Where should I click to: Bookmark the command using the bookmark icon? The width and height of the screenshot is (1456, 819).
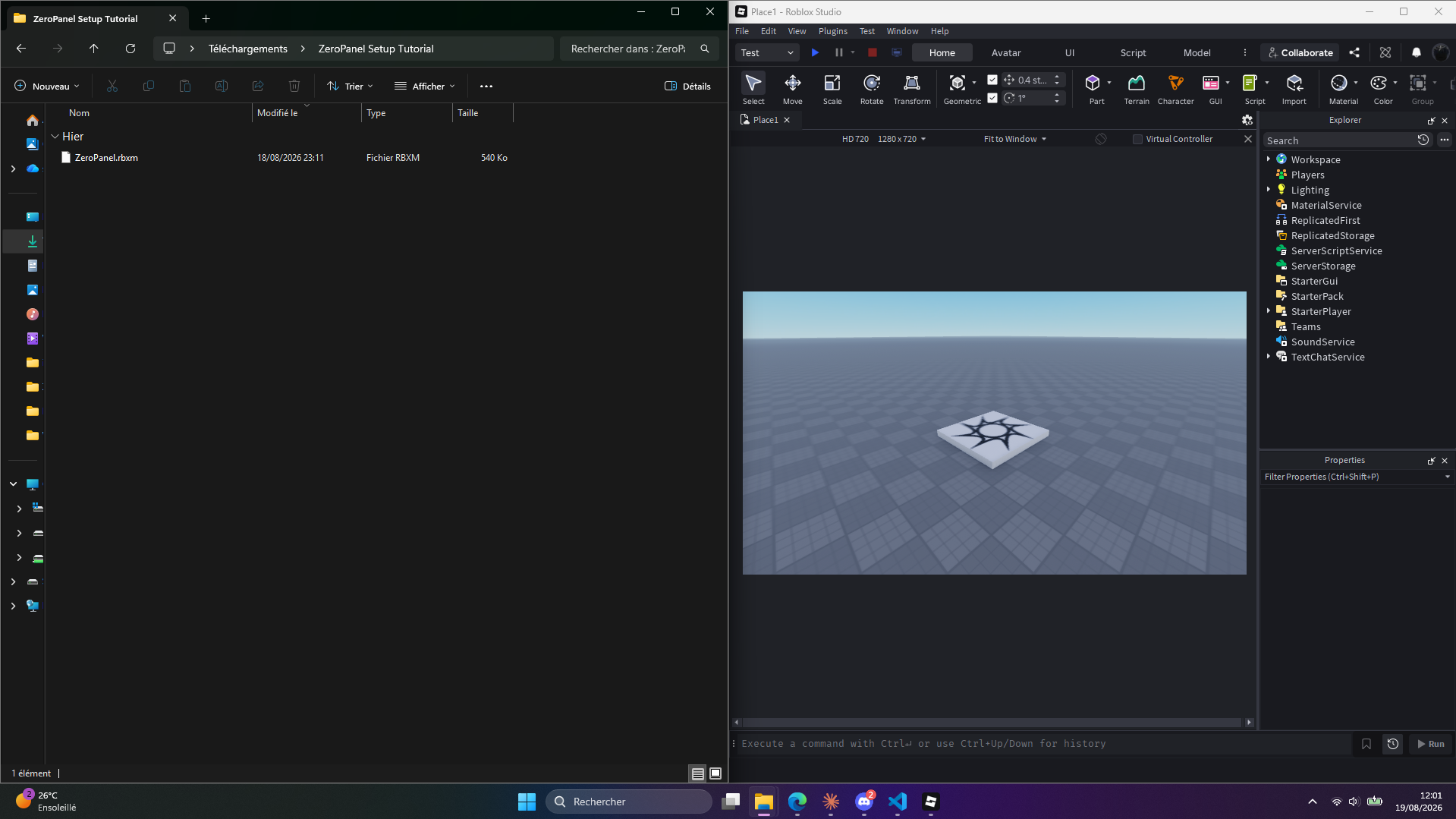coord(1366,744)
